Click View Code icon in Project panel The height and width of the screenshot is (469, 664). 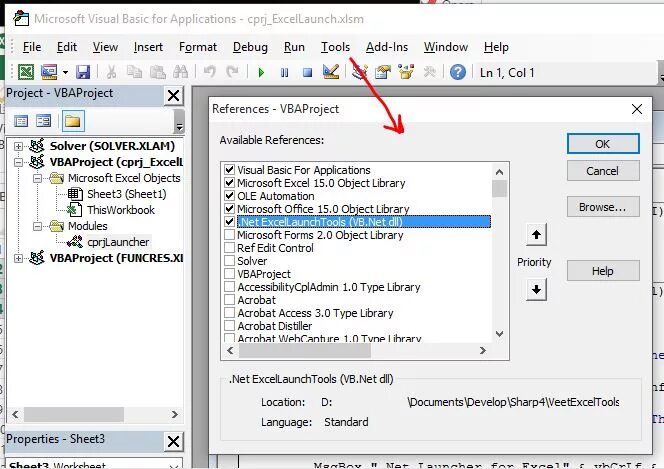[x=21, y=121]
